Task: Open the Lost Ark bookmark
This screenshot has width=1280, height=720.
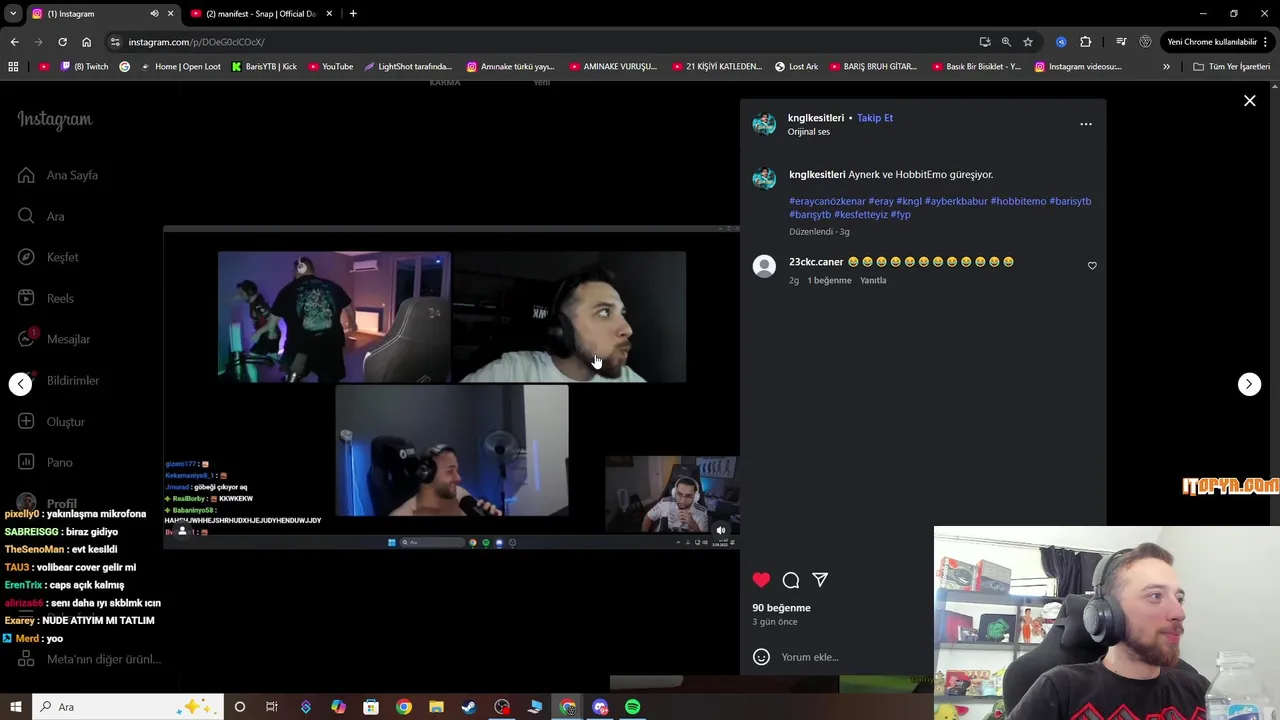Action: coord(796,67)
